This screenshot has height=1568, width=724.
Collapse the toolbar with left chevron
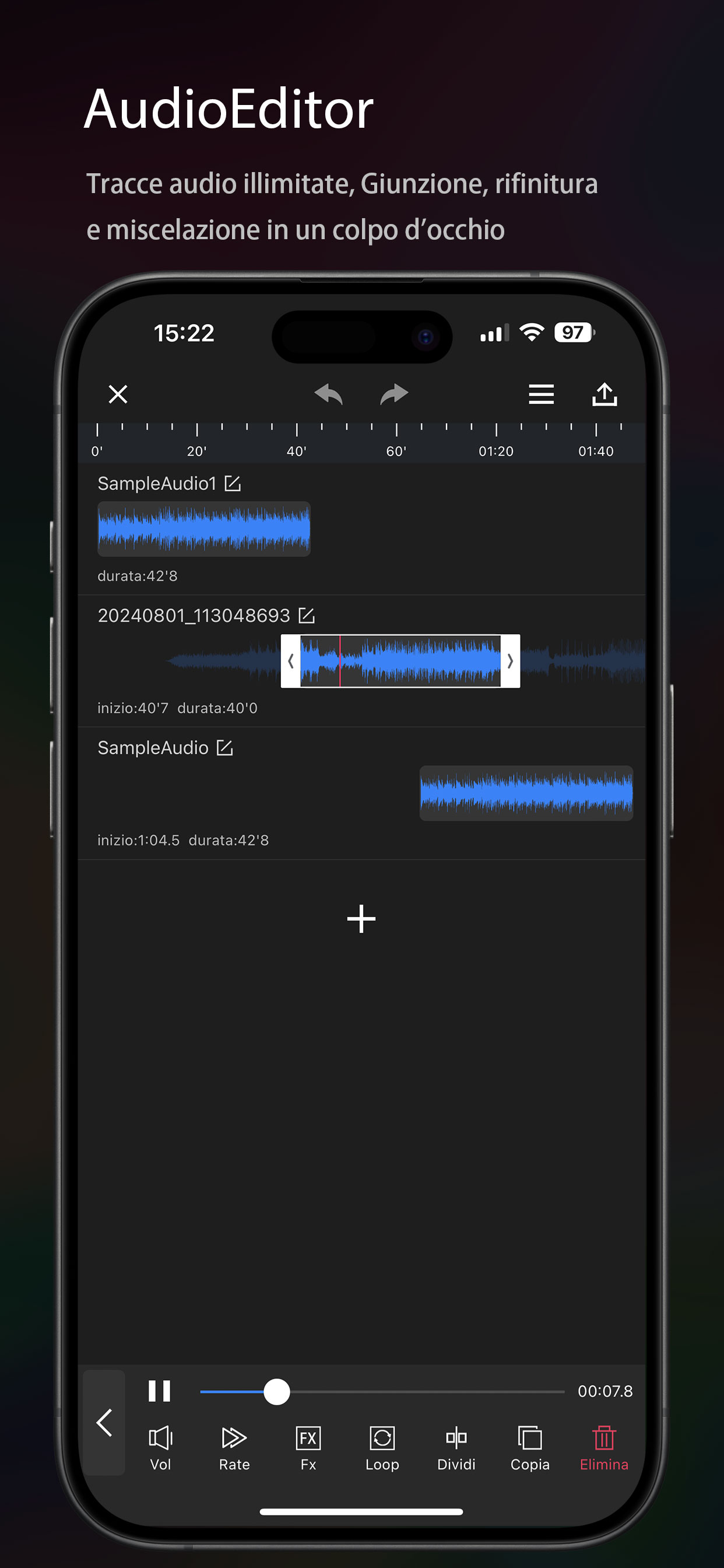pyautogui.click(x=104, y=1423)
